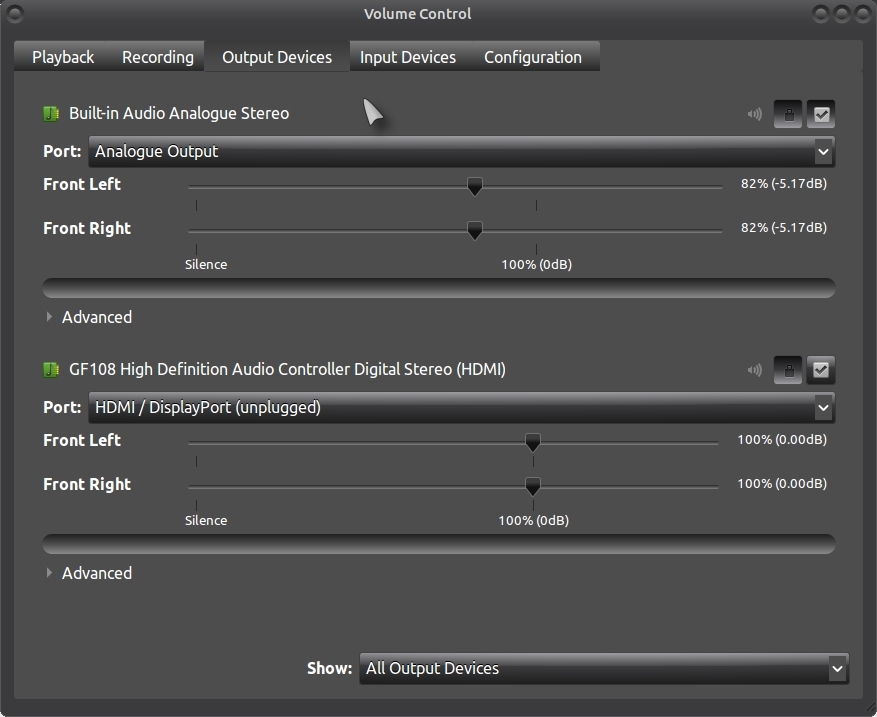Viewport: 877px width, 717px height.
Task: Expand Advanced options for Built-in Audio
Action: click(x=89, y=317)
